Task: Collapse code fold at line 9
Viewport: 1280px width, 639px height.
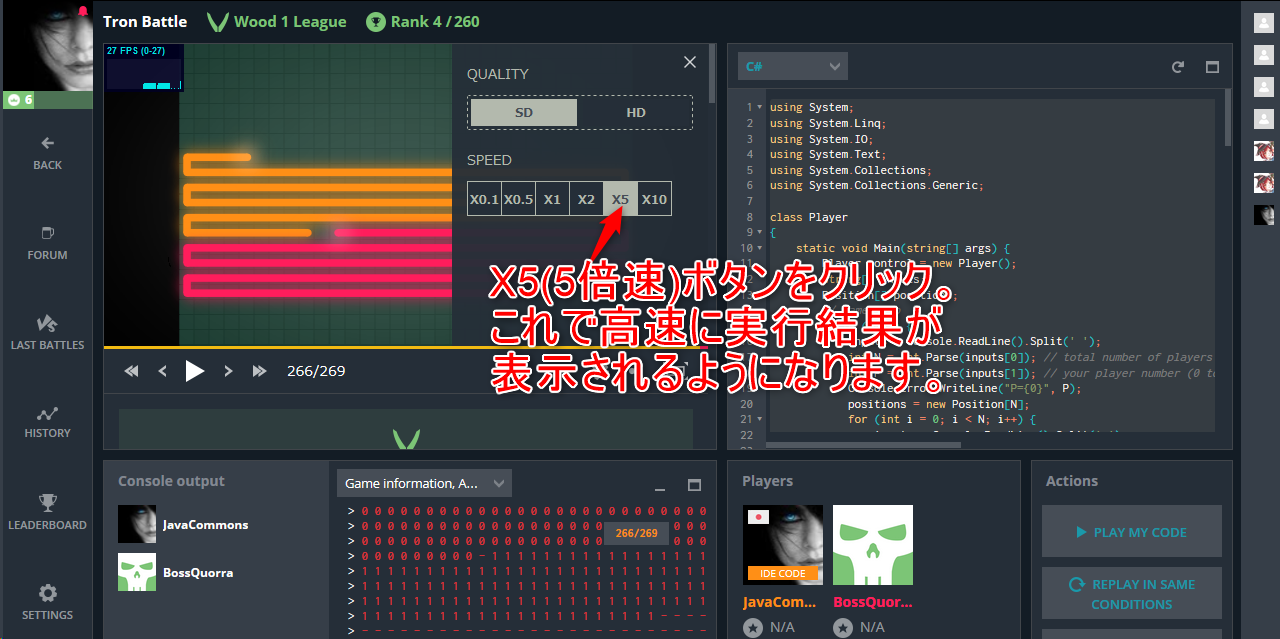Action: point(760,233)
